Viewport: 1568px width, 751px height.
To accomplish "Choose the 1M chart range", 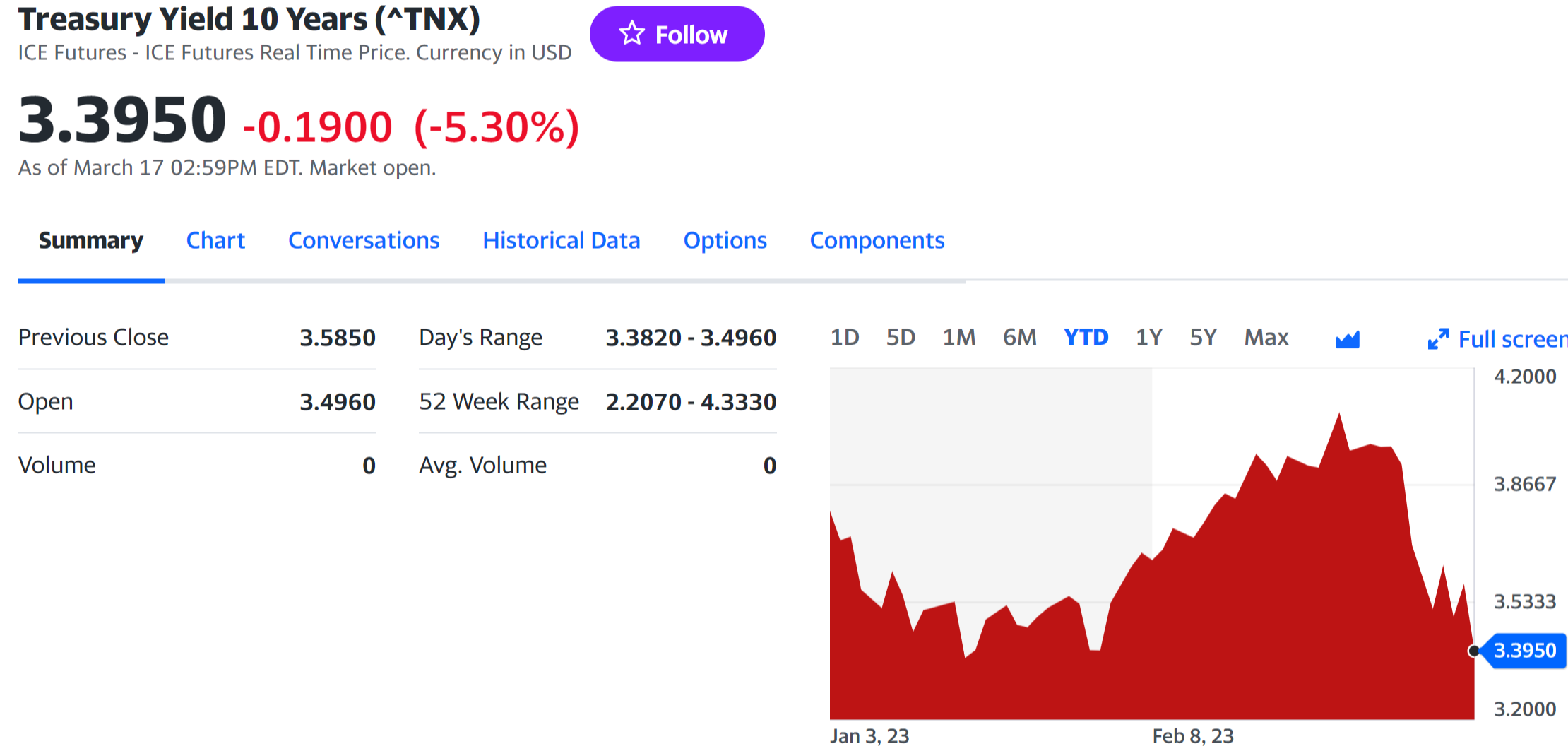I will point(959,338).
